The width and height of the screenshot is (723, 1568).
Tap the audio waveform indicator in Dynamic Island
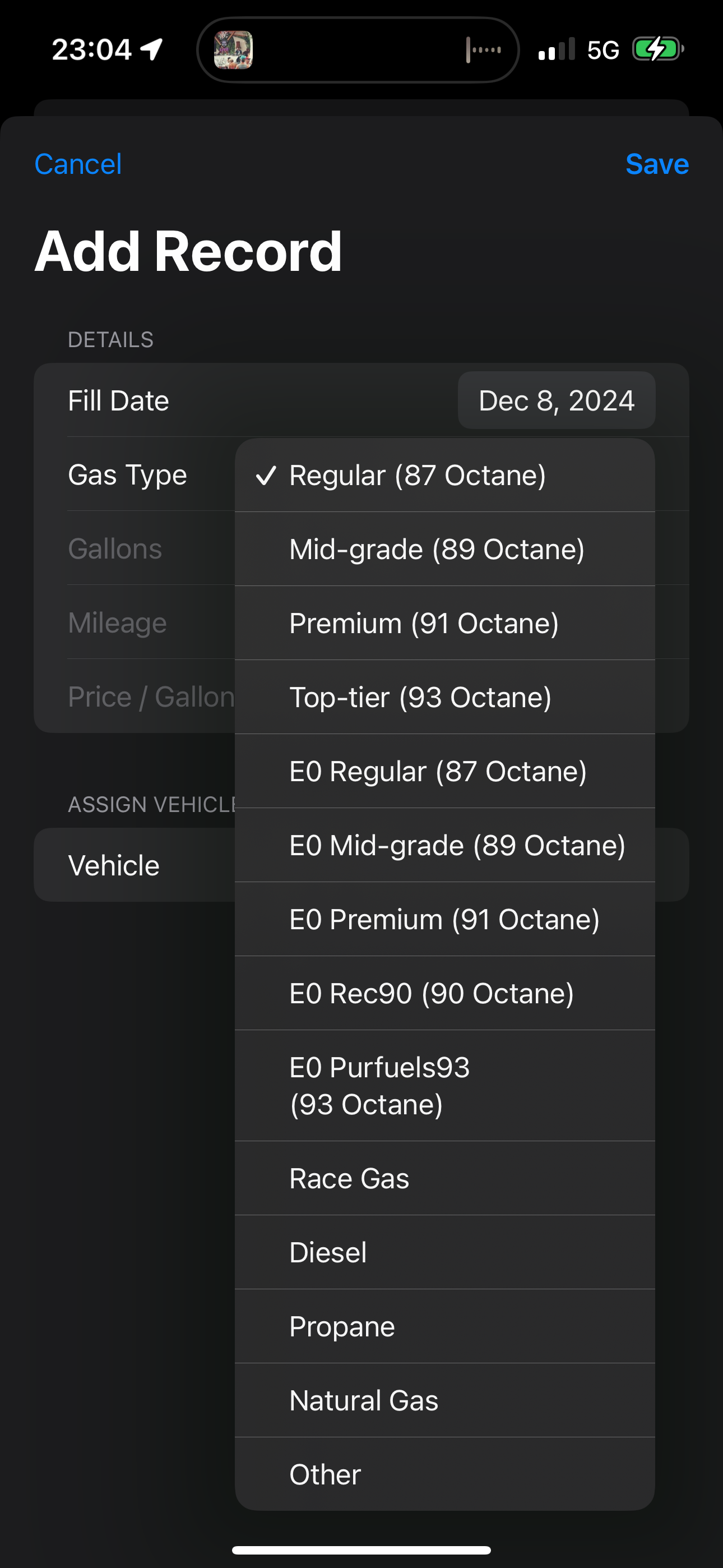click(x=483, y=50)
